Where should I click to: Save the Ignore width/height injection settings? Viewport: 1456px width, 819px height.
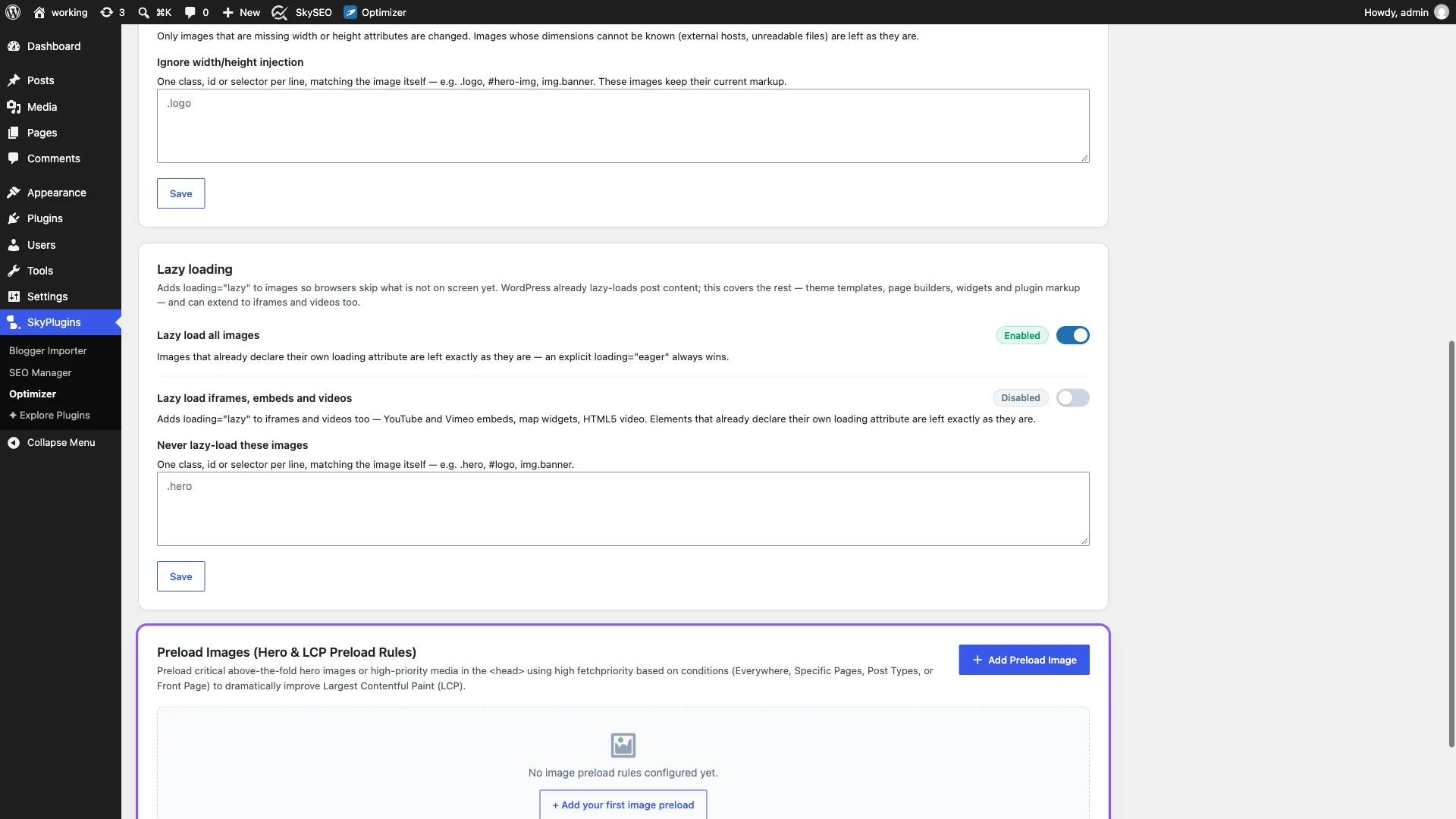(180, 193)
